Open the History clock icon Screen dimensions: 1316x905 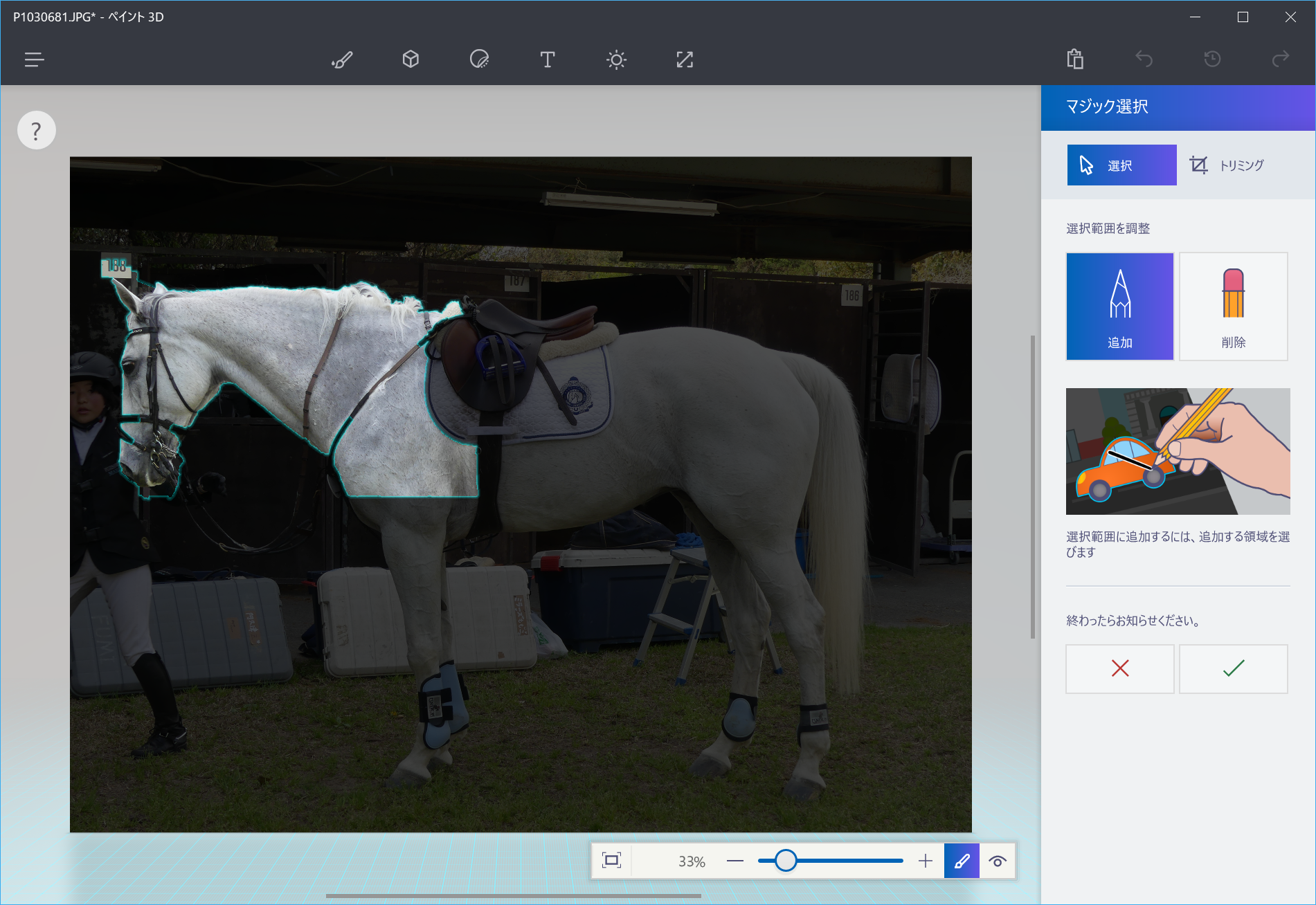(x=1212, y=60)
